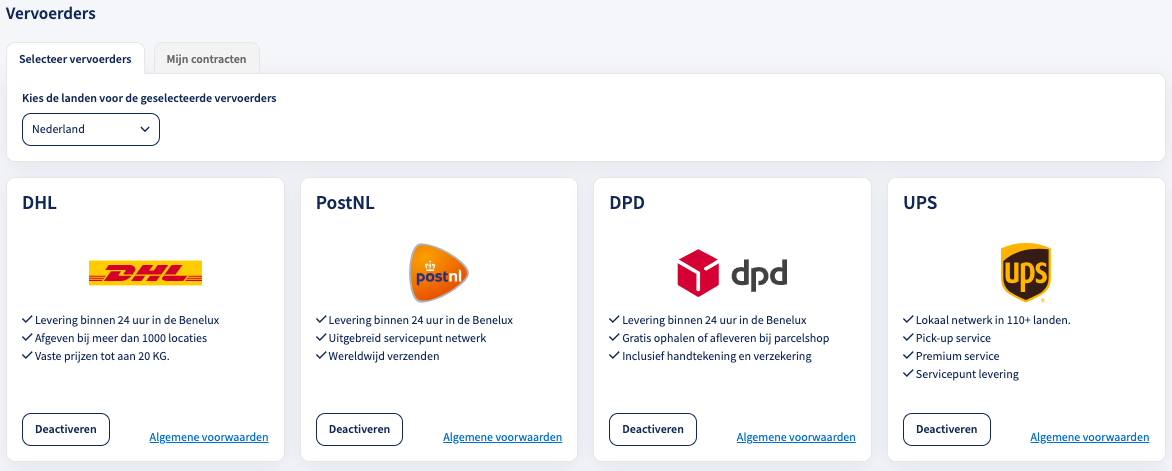Deactivate the DPD carrier
The height and width of the screenshot is (471, 1172).
coord(653,429)
